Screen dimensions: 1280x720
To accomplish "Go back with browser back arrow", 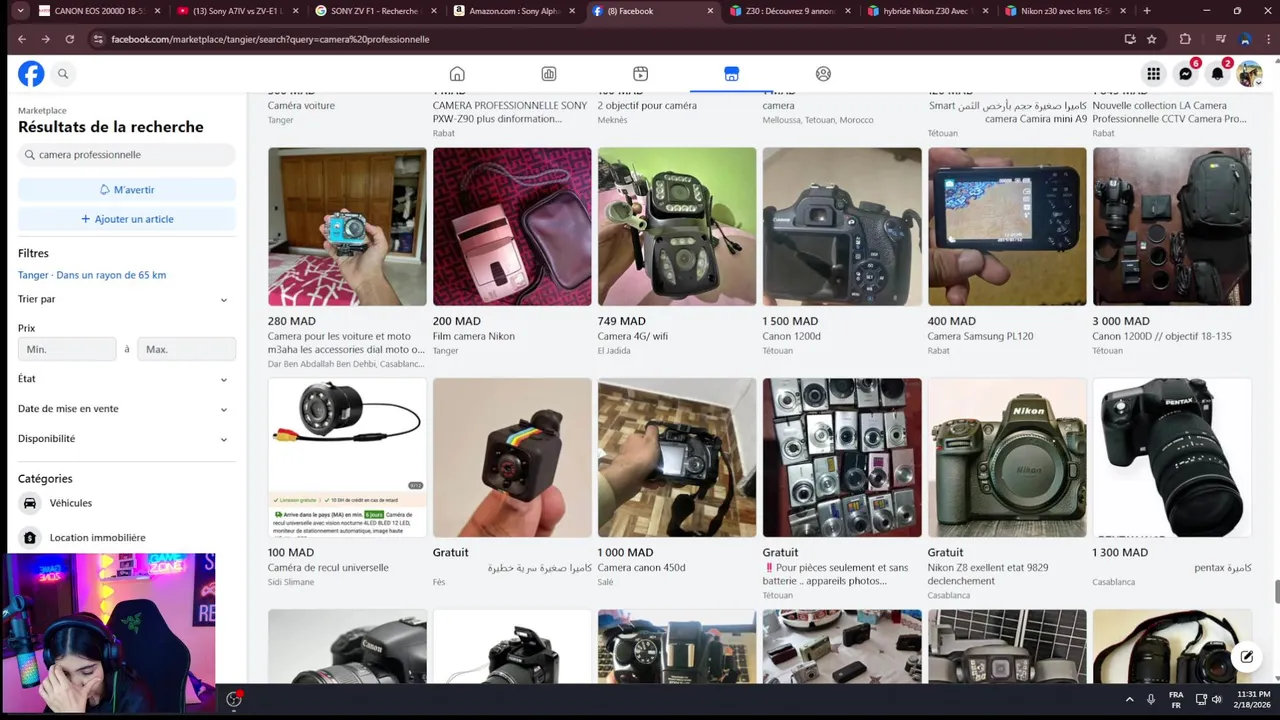I will pyautogui.click(x=22, y=39).
